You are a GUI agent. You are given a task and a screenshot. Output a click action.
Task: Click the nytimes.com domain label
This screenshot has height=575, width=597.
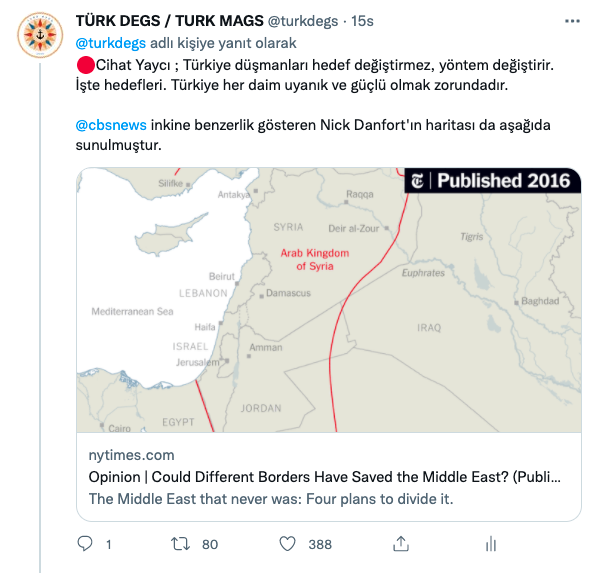(x=131, y=455)
